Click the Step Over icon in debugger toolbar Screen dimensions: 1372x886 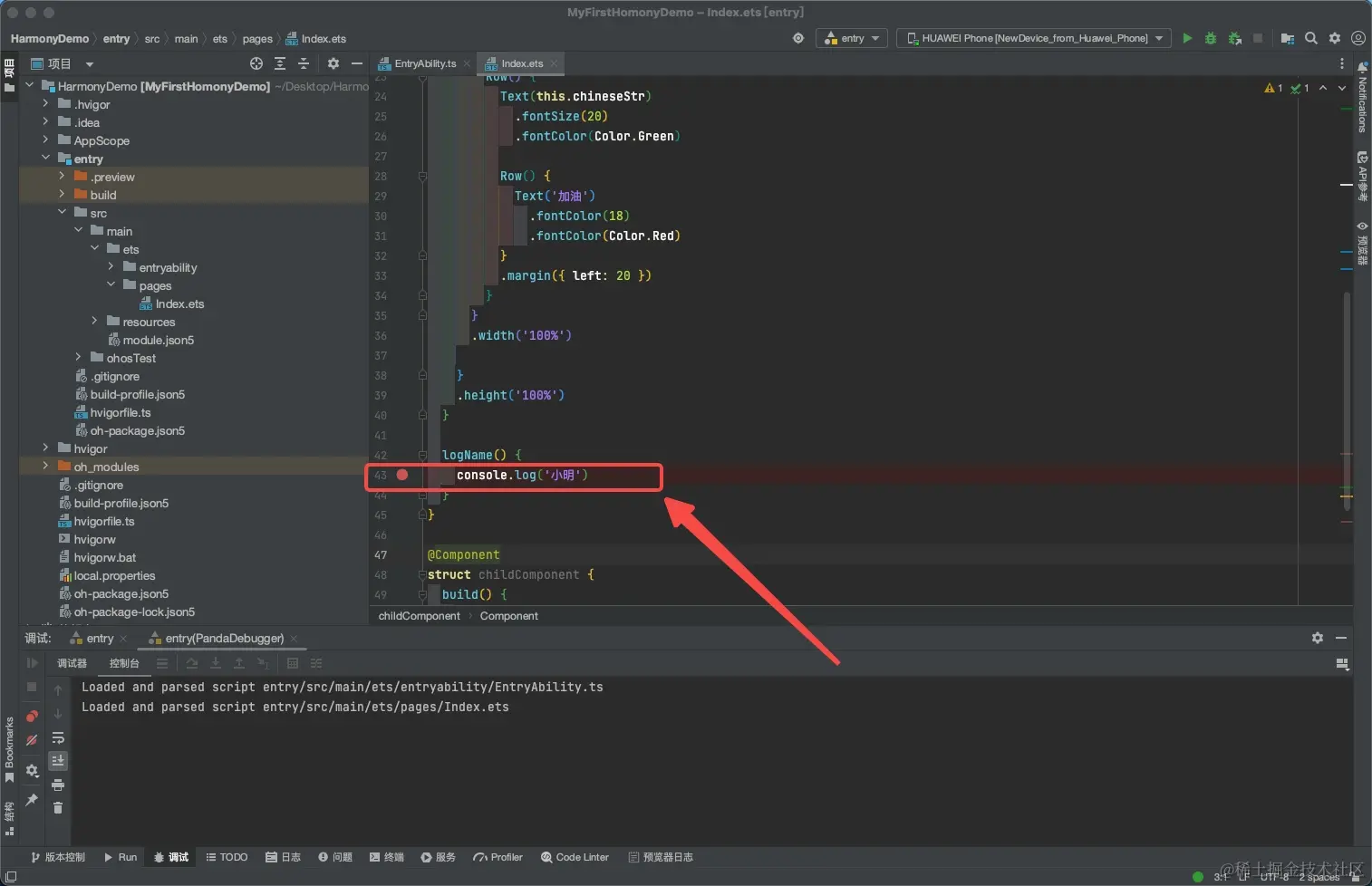point(192,663)
